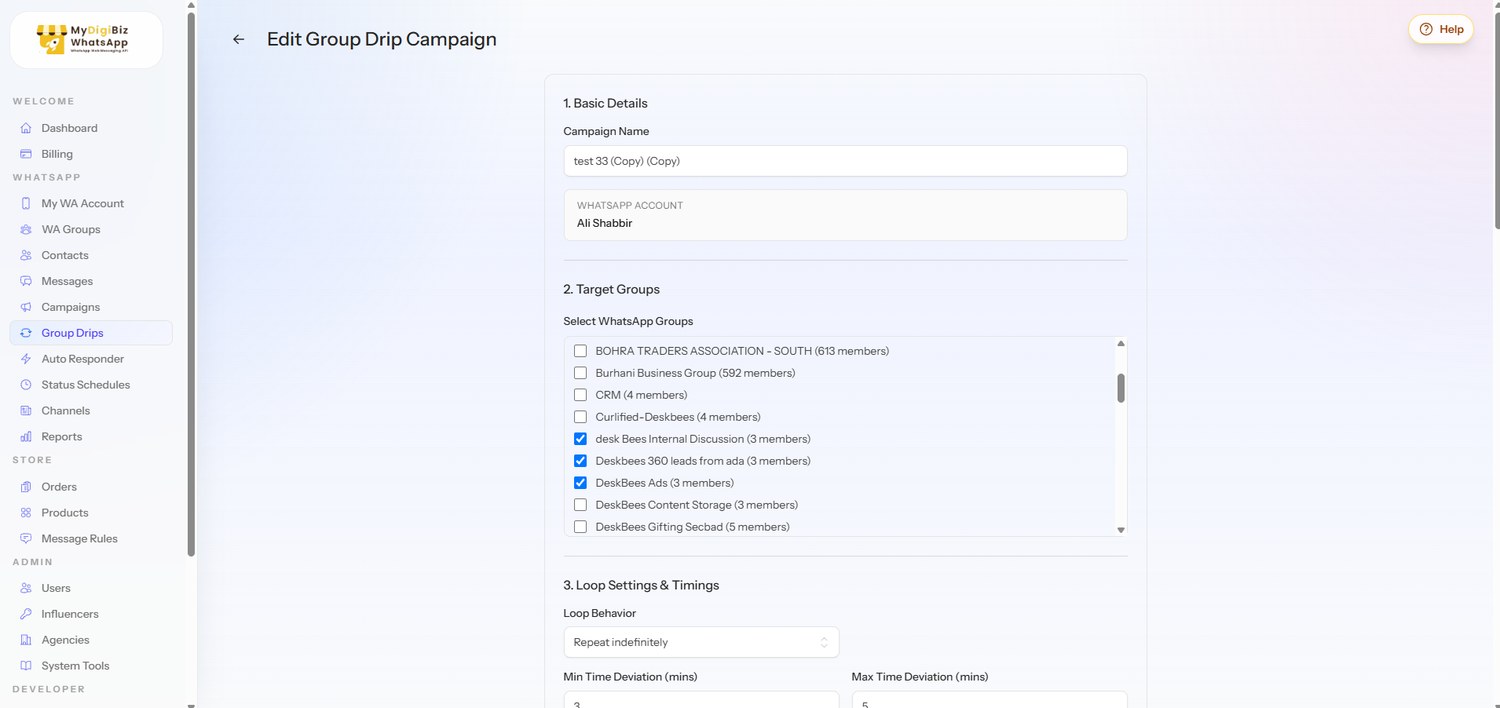The width and height of the screenshot is (1500, 708).
Task: Select Group Drips menu item
Action: point(91,333)
